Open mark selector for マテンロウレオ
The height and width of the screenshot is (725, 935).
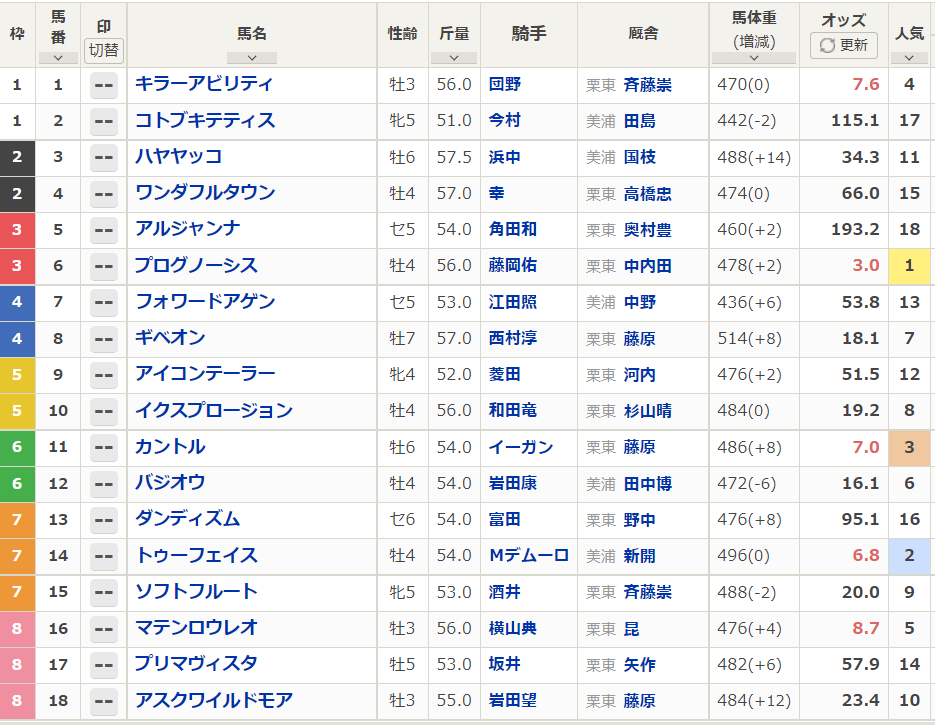(x=104, y=628)
